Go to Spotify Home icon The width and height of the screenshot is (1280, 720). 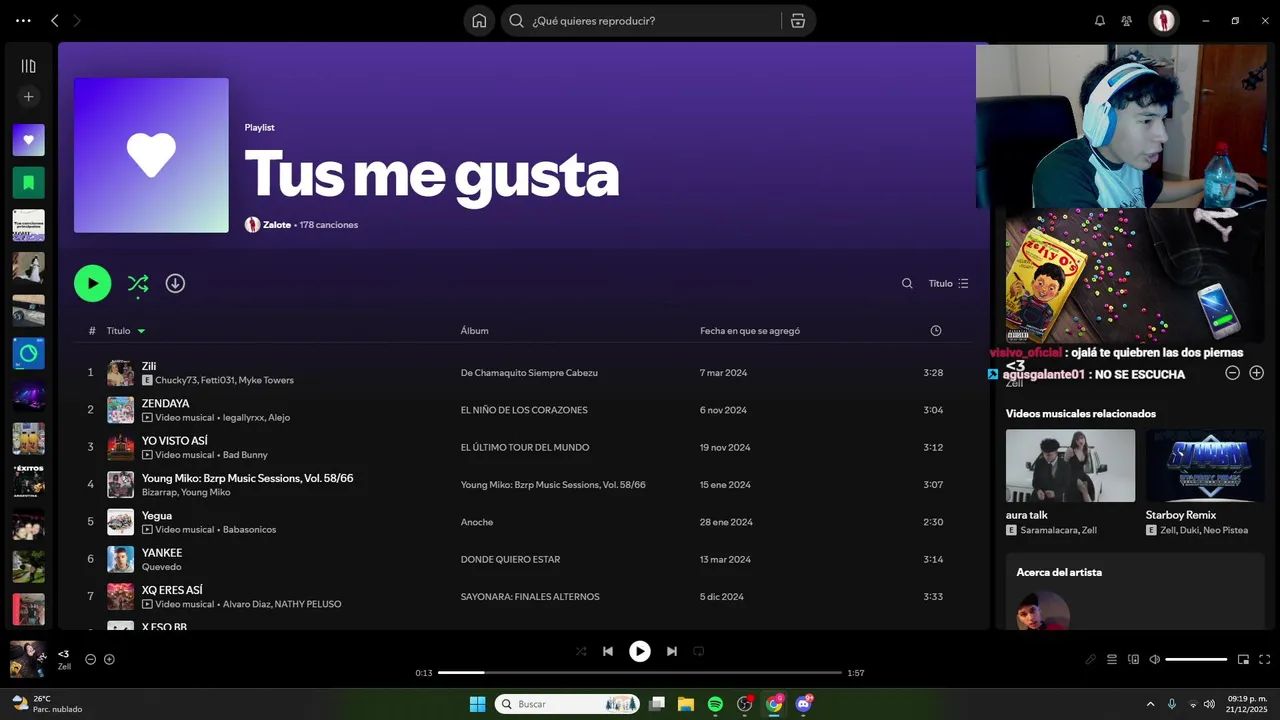(479, 20)
